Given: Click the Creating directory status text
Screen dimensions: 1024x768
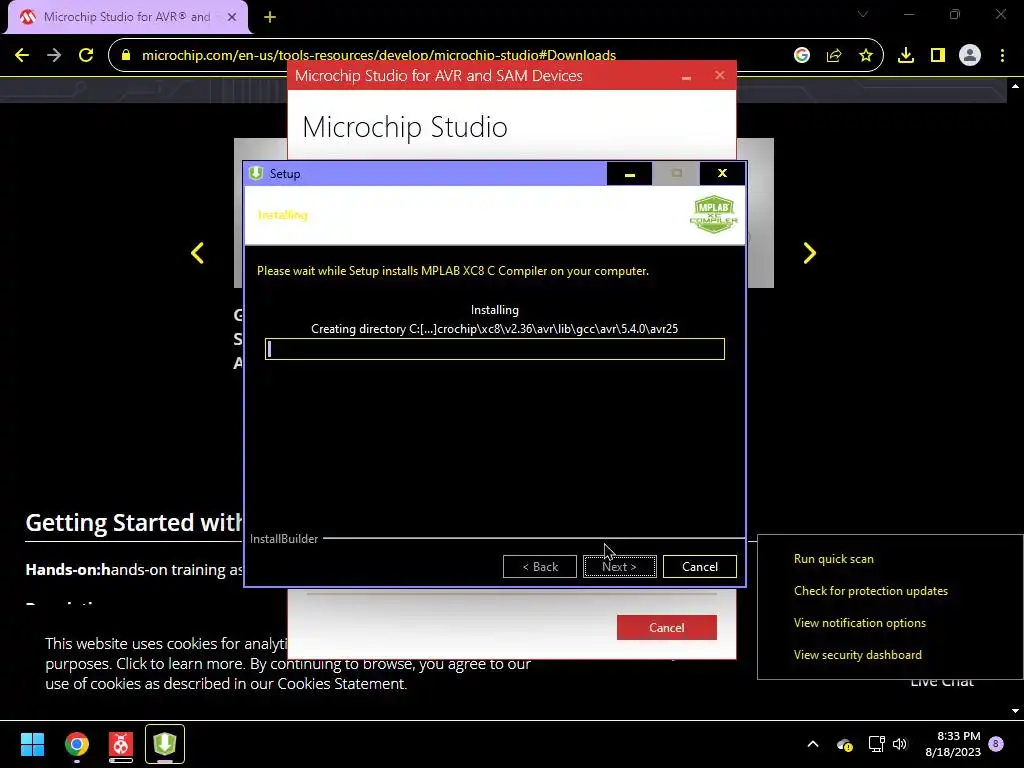Looking at the screenshot, I should click(x=494, y=329).
